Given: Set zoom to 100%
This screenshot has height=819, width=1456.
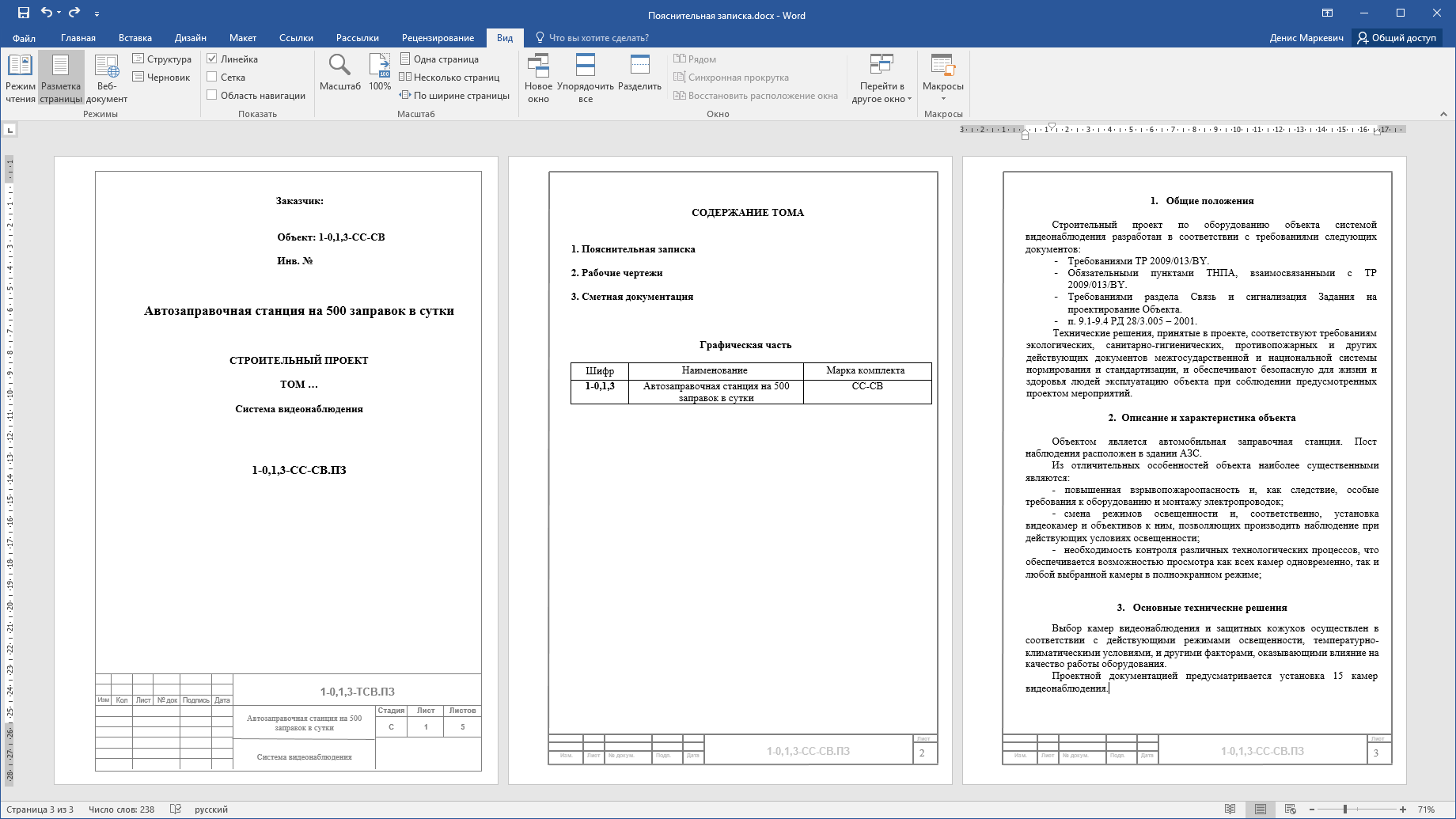Looking at the screenshot, I should tap(380, 73).
